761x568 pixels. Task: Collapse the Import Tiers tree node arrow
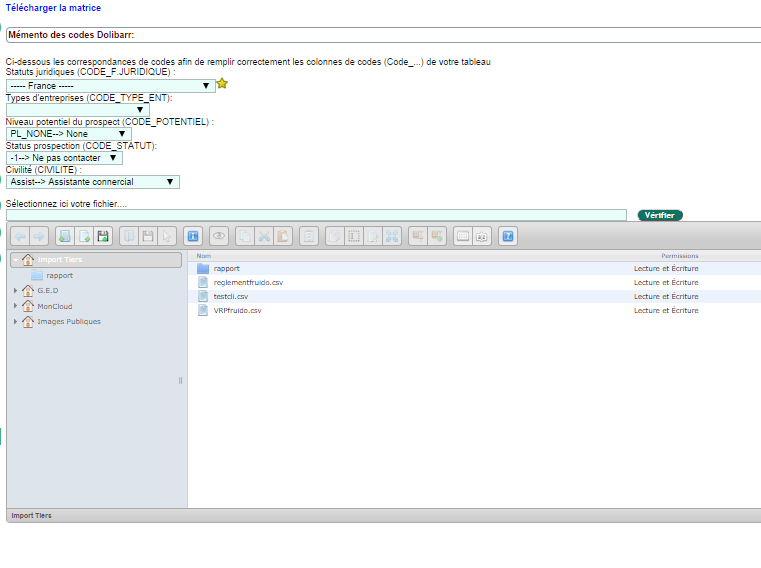[x=16, y=260]
